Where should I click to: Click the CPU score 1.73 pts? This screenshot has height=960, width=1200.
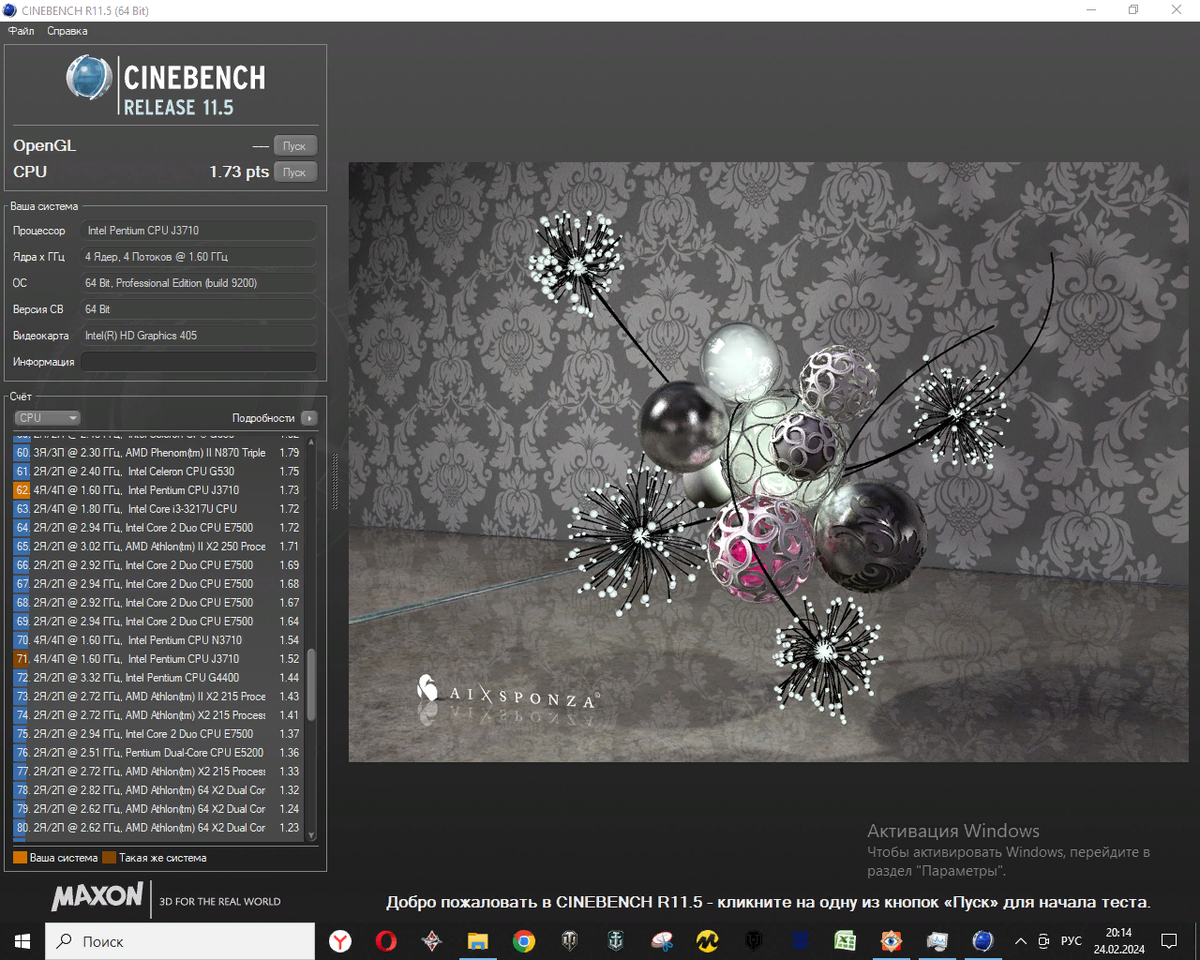(x=239, y=172)
